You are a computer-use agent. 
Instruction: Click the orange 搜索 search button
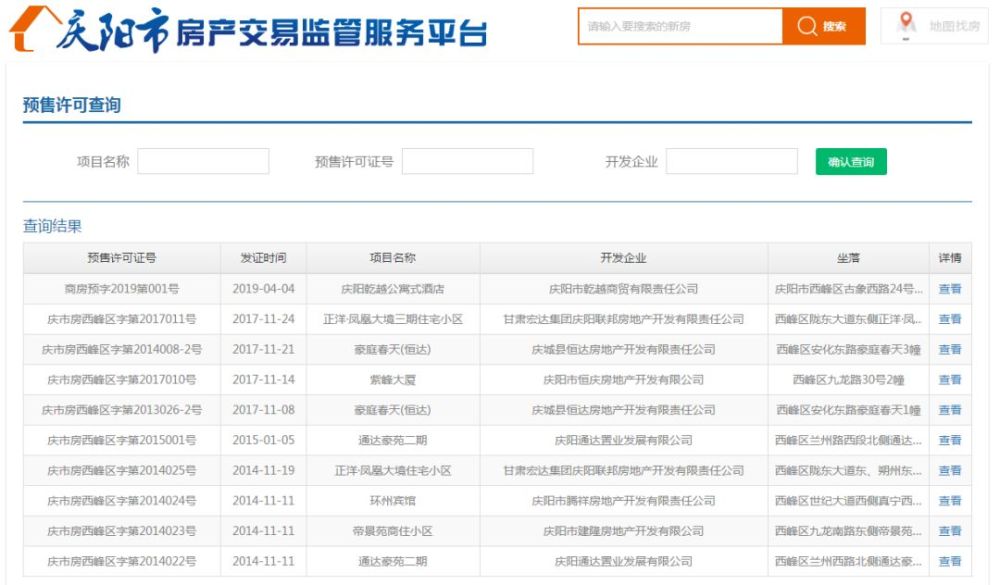[824, 26]
